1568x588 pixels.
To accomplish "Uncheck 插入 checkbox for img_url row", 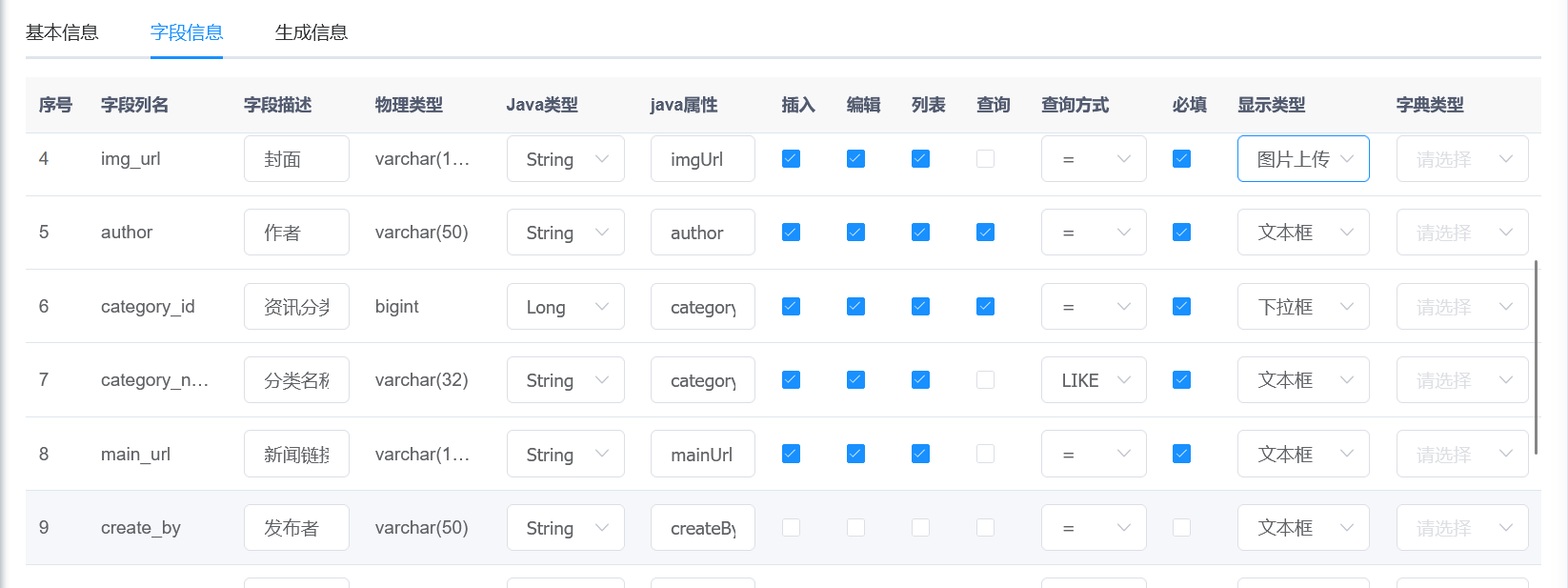I will click(x=791, y=159).
